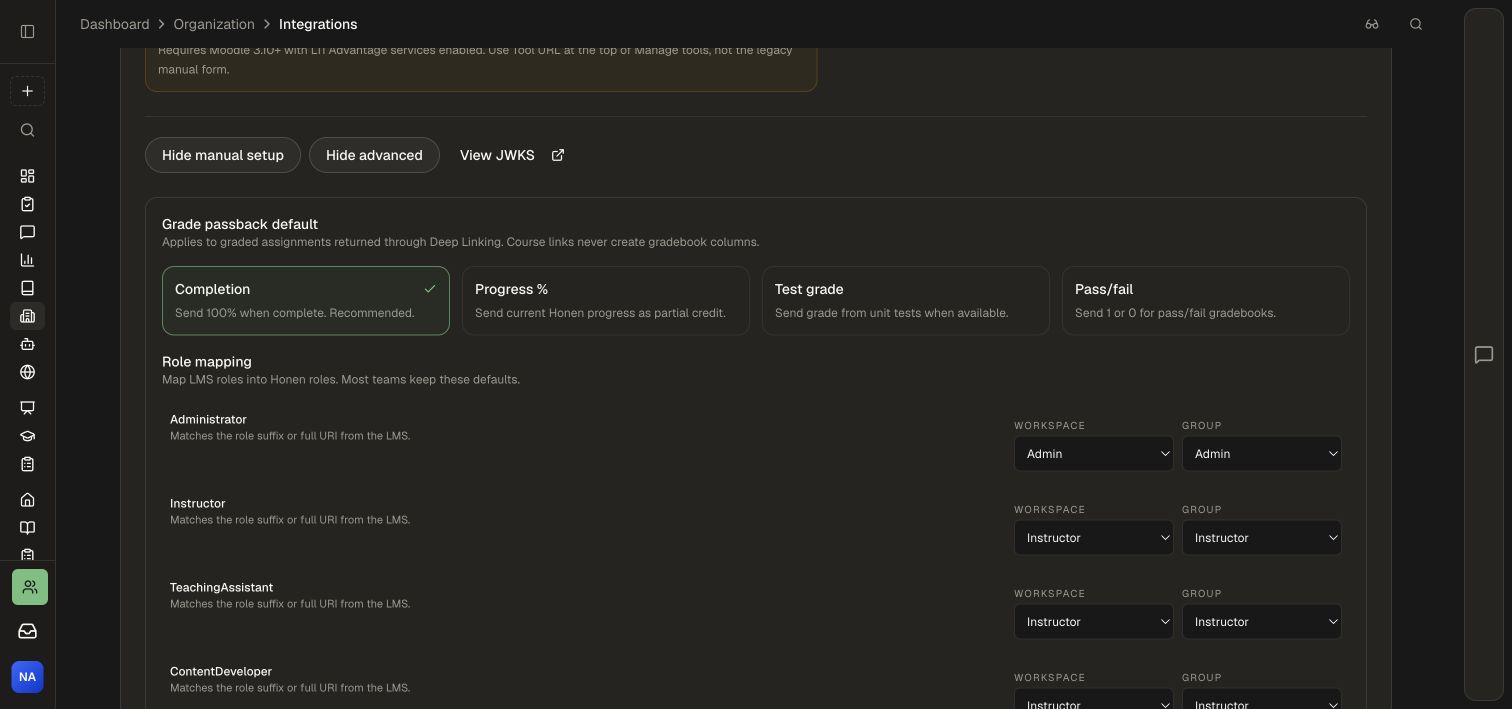Open ContentDeveloper Workspace dropdown
1512x709 pixels.
[x=1094, y=700]
